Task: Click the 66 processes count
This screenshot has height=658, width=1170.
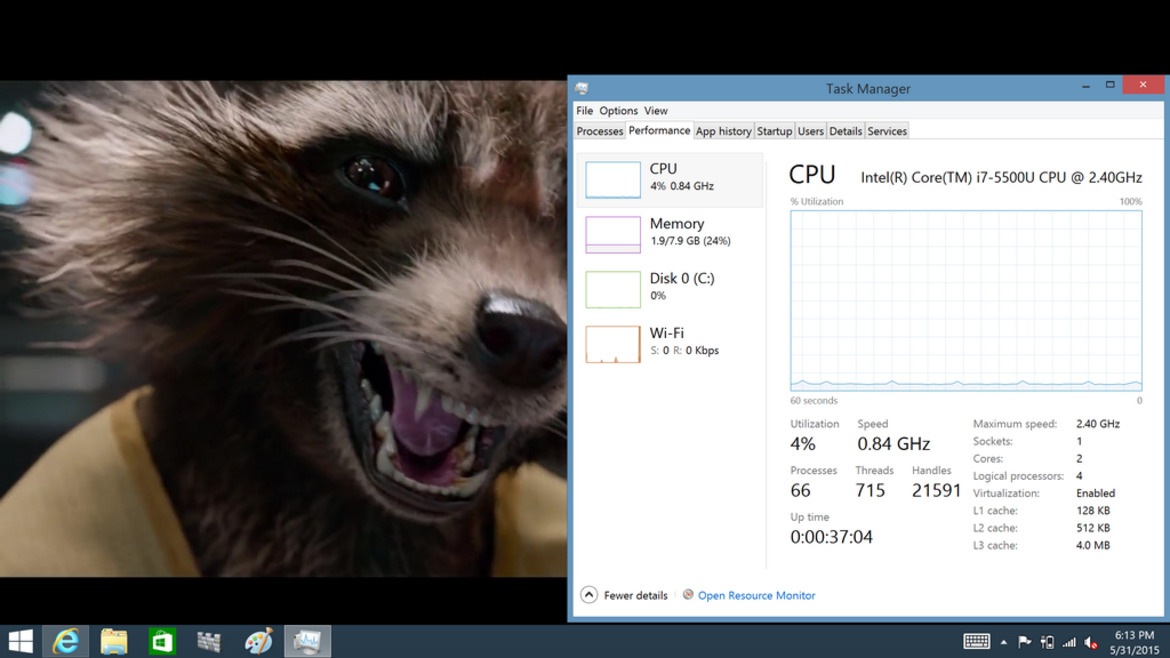Action: pyautogui.click(x=801, y=490)
